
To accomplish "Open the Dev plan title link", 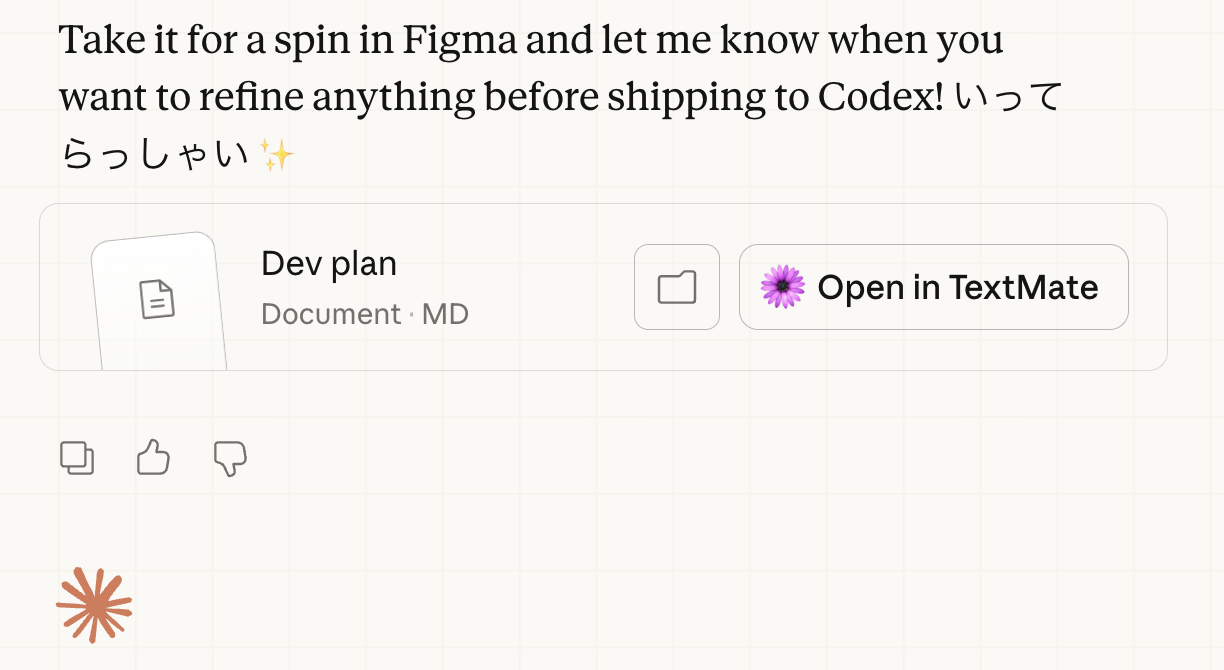I will tap(328, 264).
